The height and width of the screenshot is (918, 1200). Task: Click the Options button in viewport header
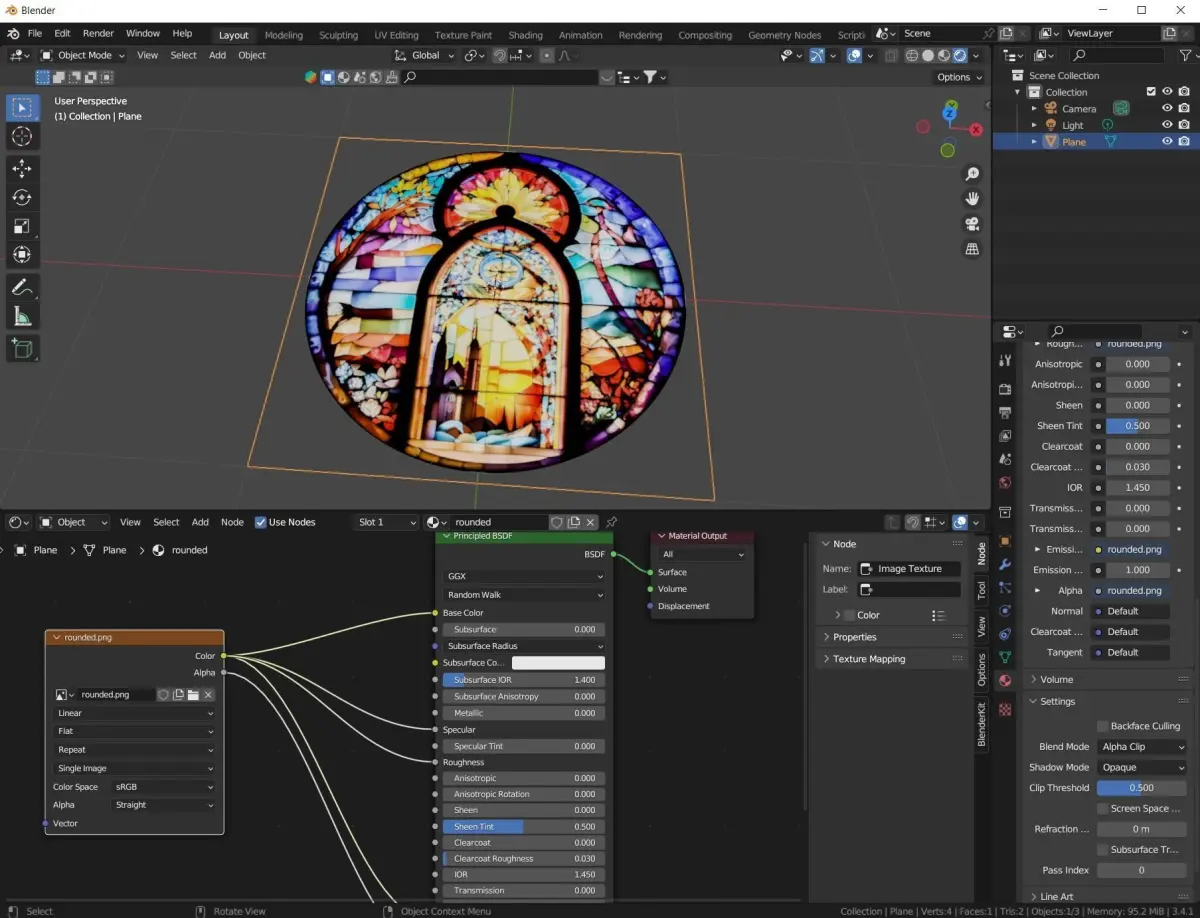coord(959,77)
